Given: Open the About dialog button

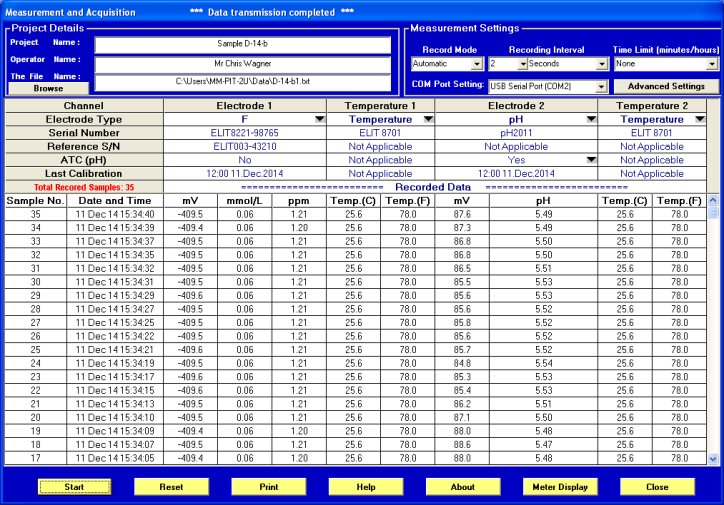Looking at the screenshot, I should 463,487.
